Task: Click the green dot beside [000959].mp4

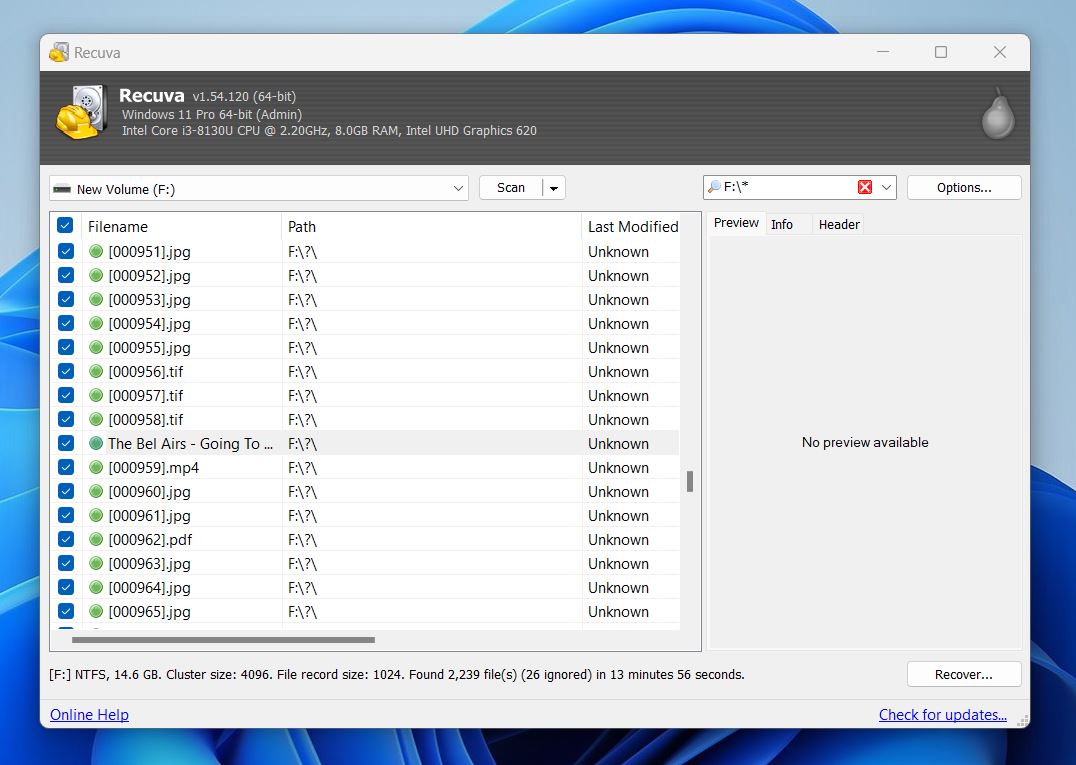Action: click(95, 467)
